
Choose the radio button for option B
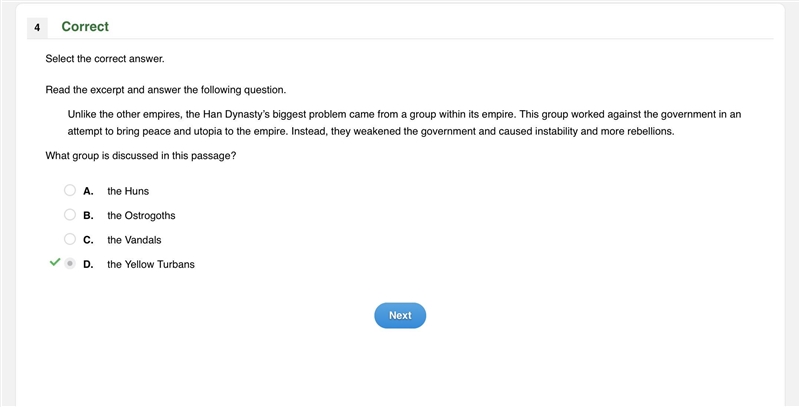coord(70,215)
